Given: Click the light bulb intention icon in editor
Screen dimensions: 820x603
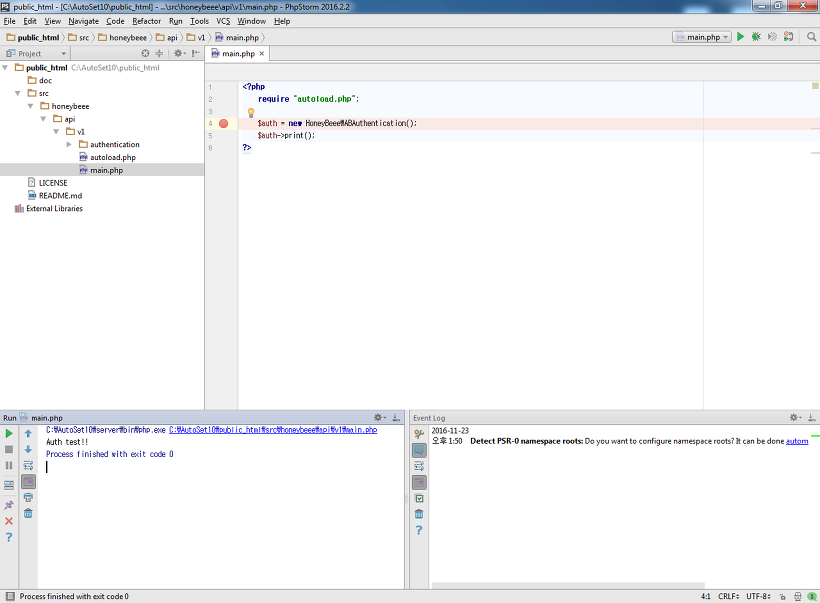Looking at the screenshot, I should point(251,112).
